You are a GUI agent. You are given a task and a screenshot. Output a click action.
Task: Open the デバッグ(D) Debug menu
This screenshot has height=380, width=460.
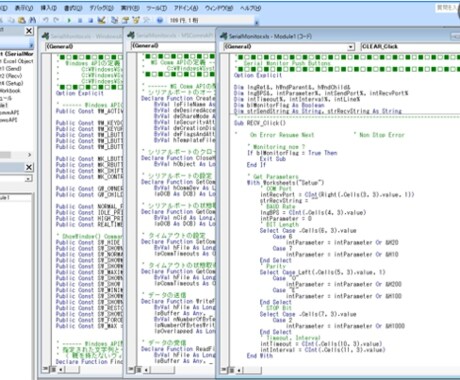coord(101,8)
